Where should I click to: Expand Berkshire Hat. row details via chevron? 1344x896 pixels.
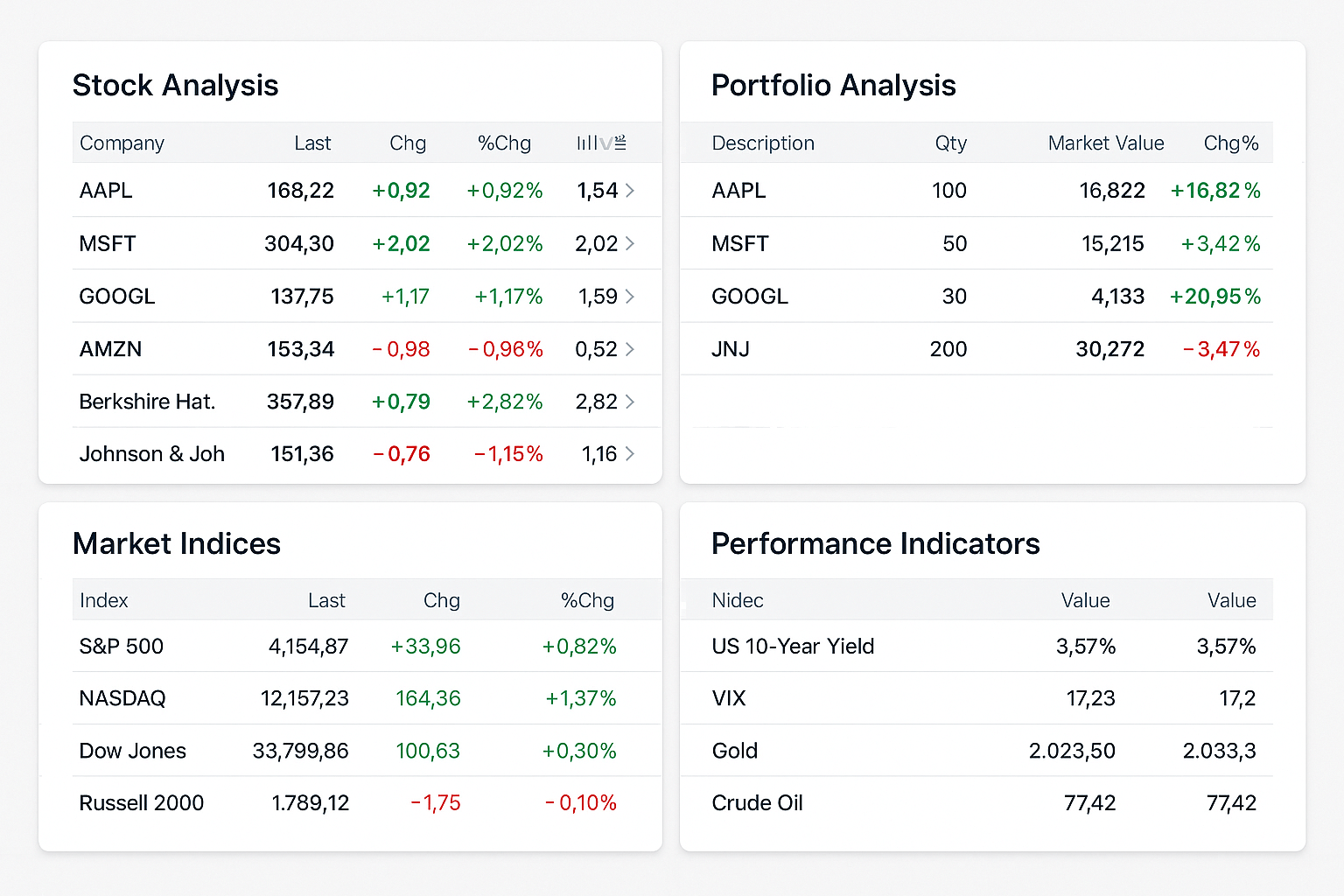[632, 402]
